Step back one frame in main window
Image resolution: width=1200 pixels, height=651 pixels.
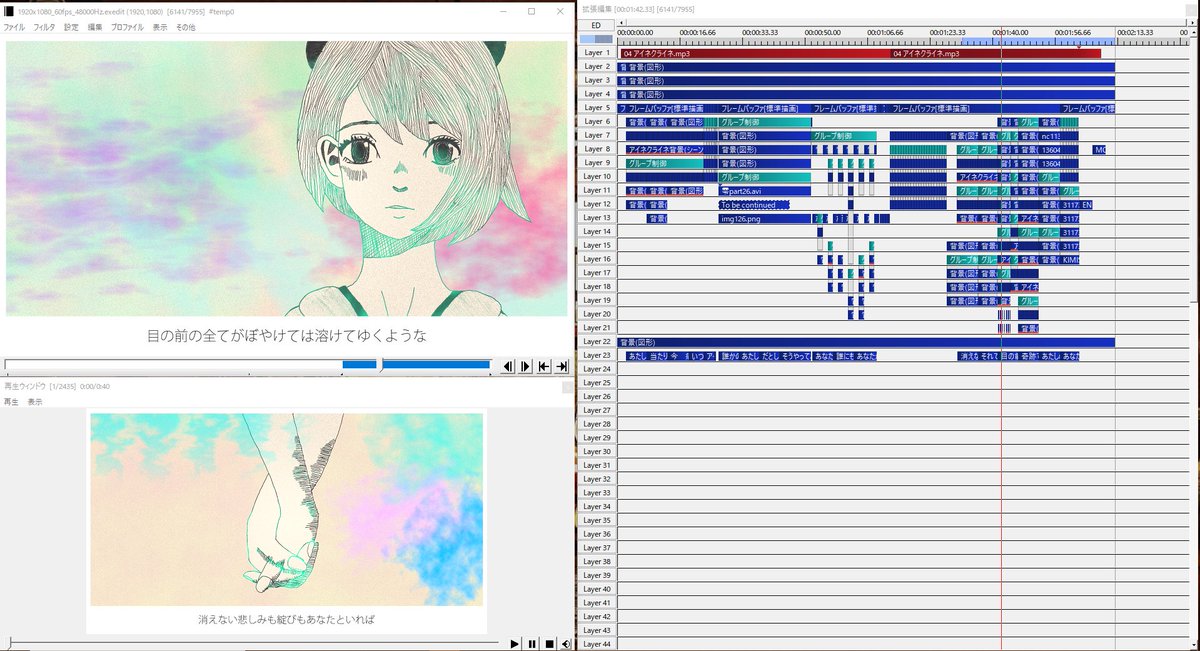(508, 366)
